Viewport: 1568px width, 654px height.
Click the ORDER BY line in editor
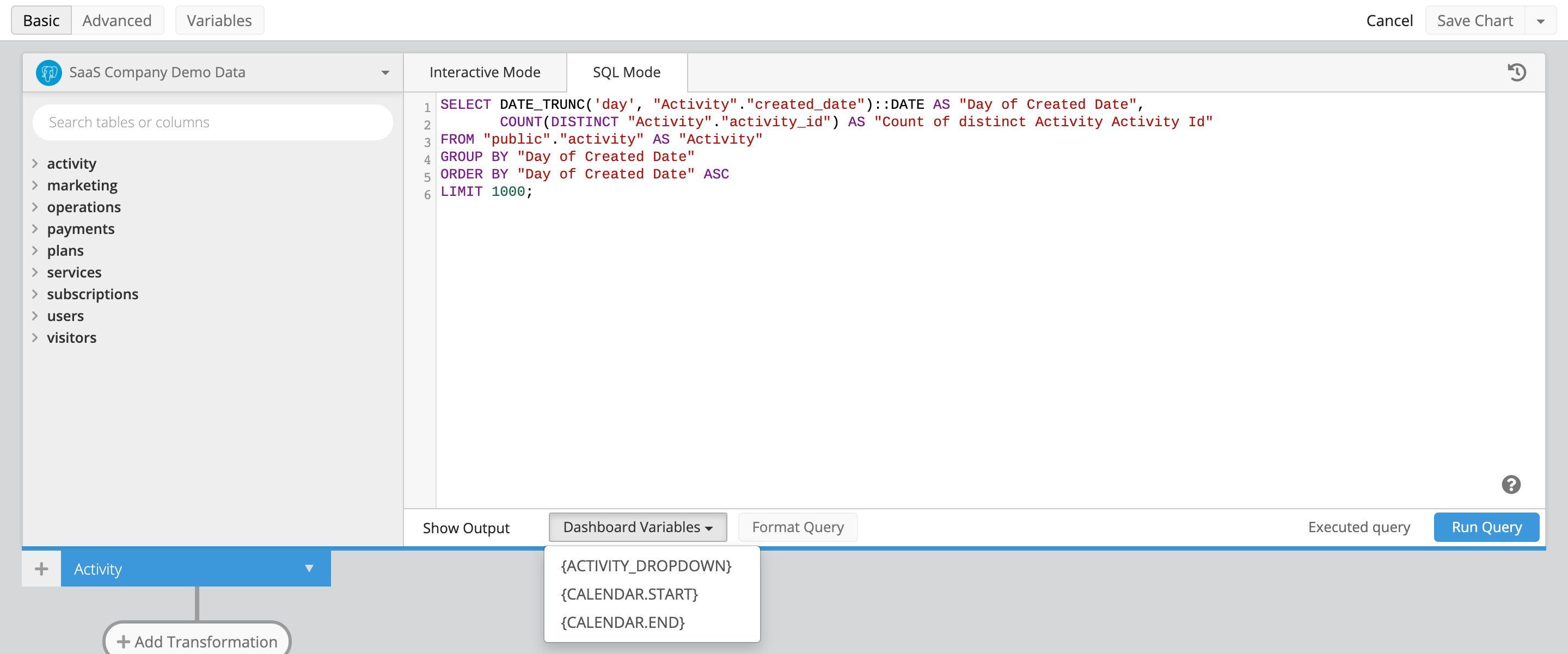click(584, 174)
